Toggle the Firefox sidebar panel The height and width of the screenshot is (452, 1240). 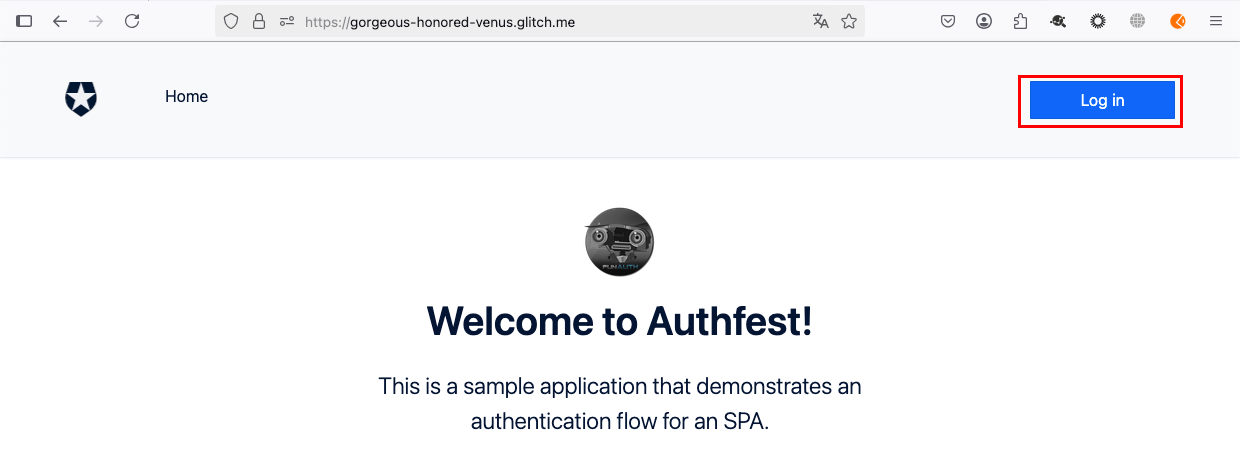[25, 21]
